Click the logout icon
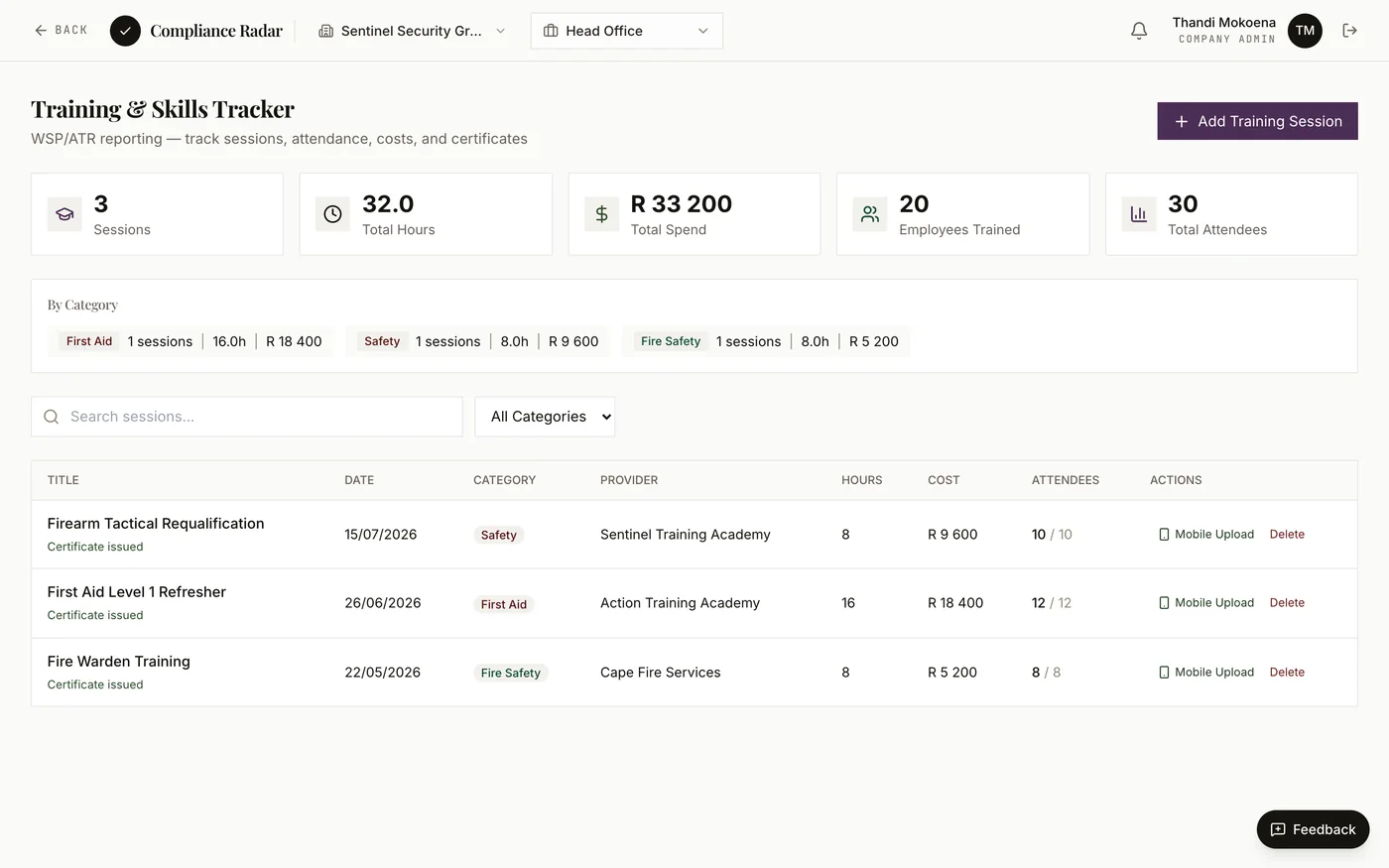The image size is (1389, 868). pyautogui.click(x=1349, y=31)
